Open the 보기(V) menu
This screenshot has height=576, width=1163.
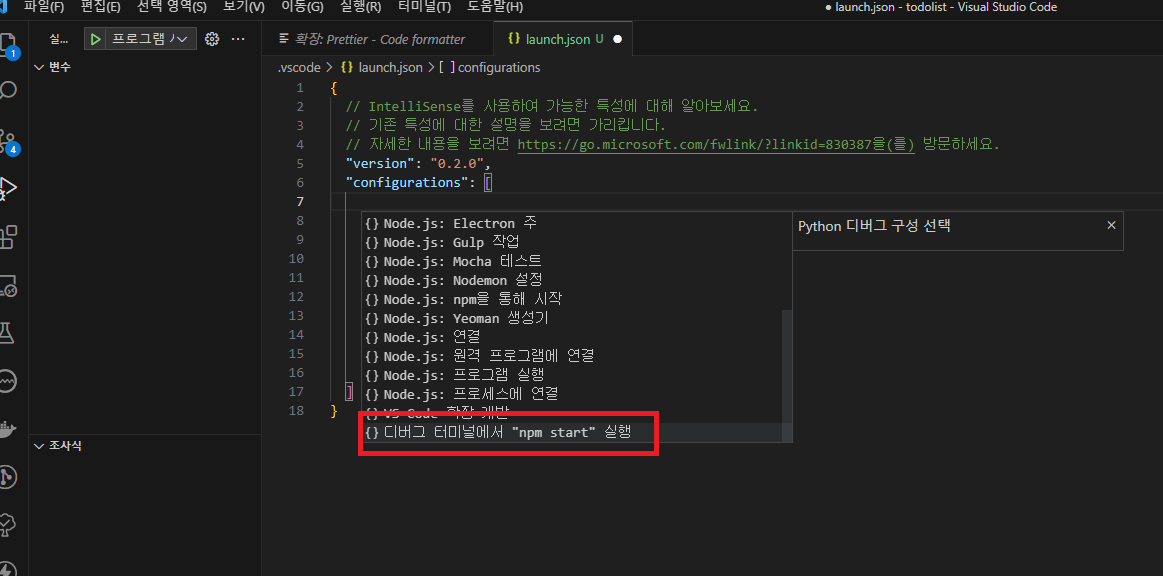tap(243, 7)
